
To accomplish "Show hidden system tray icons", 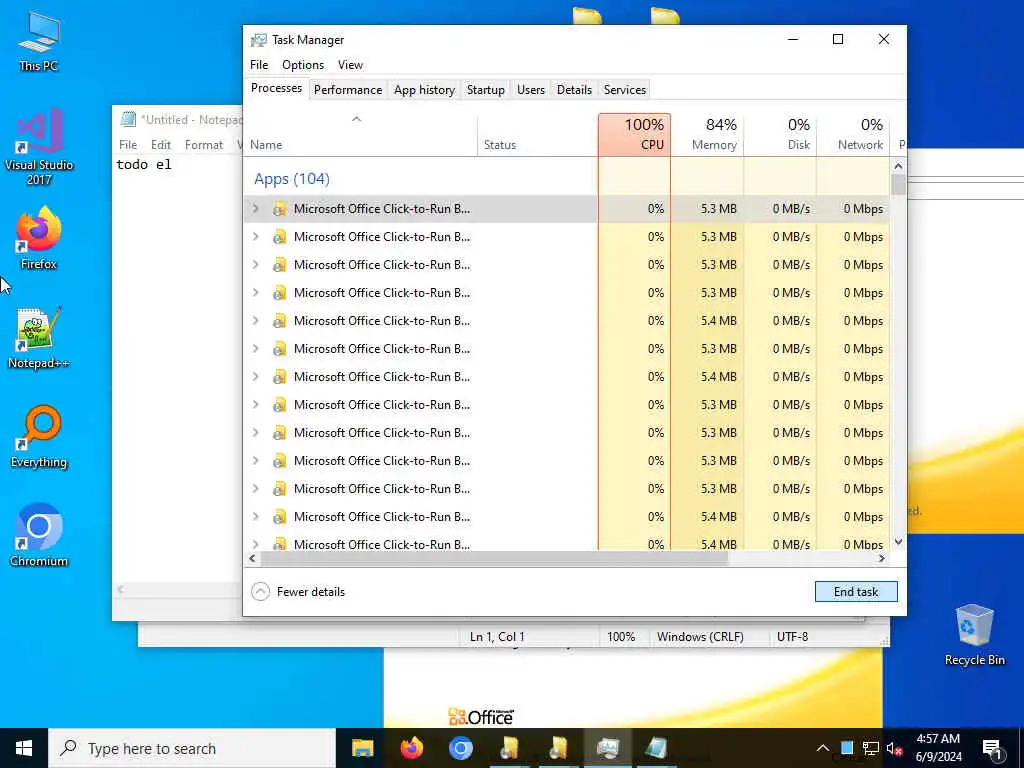I will pyautogui.click(x=823, y=748).
